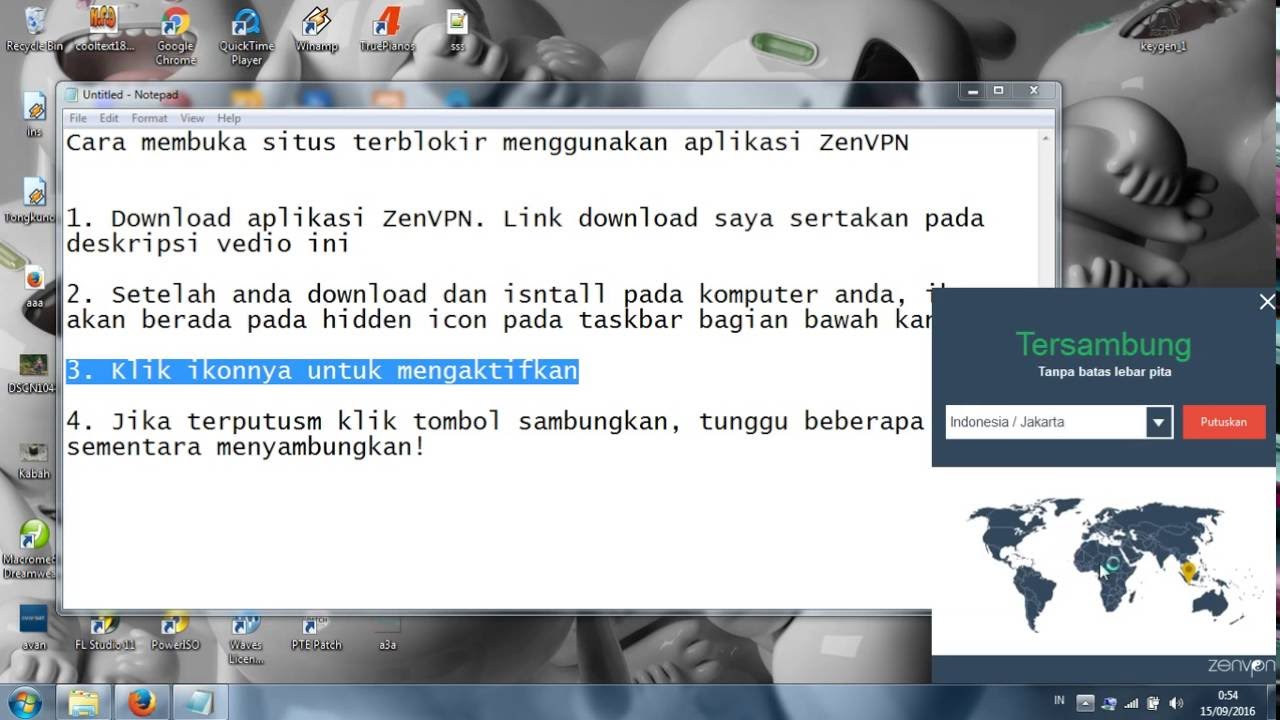The image size is (1280, 720).
Task: Click the Tersambung status text
Action: 1104,345
